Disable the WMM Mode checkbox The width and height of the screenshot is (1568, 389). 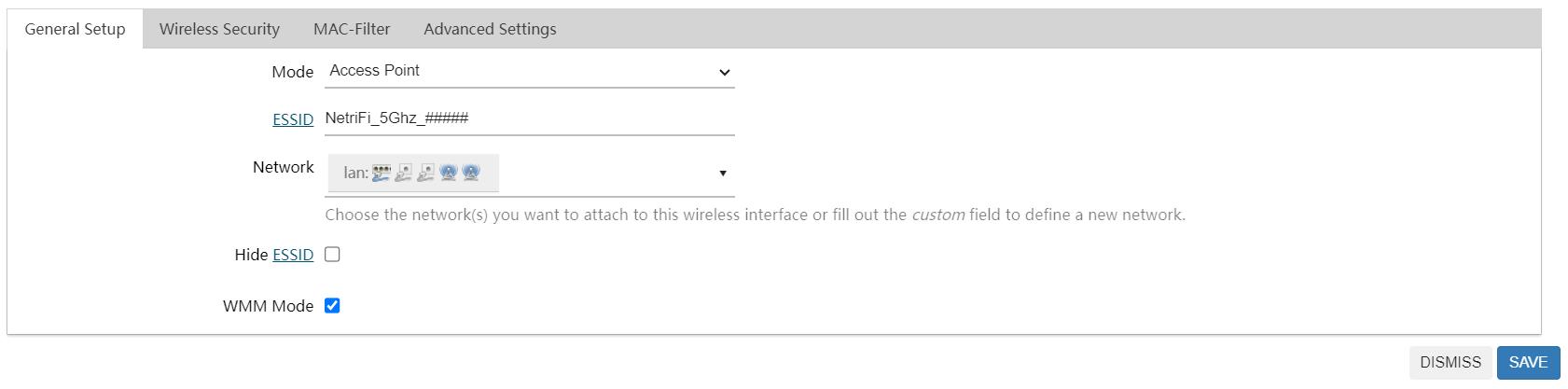[332, 306]
